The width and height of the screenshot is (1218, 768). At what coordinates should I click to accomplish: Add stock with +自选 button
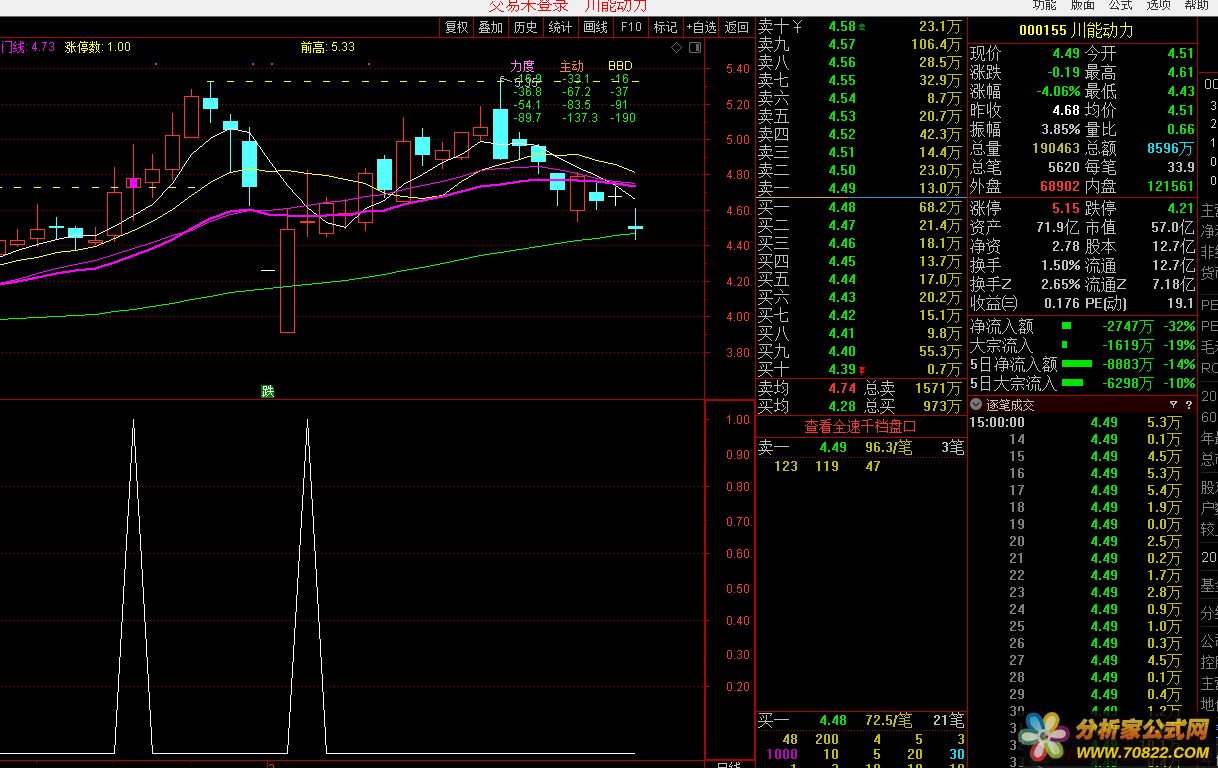[x=701, y=27]
